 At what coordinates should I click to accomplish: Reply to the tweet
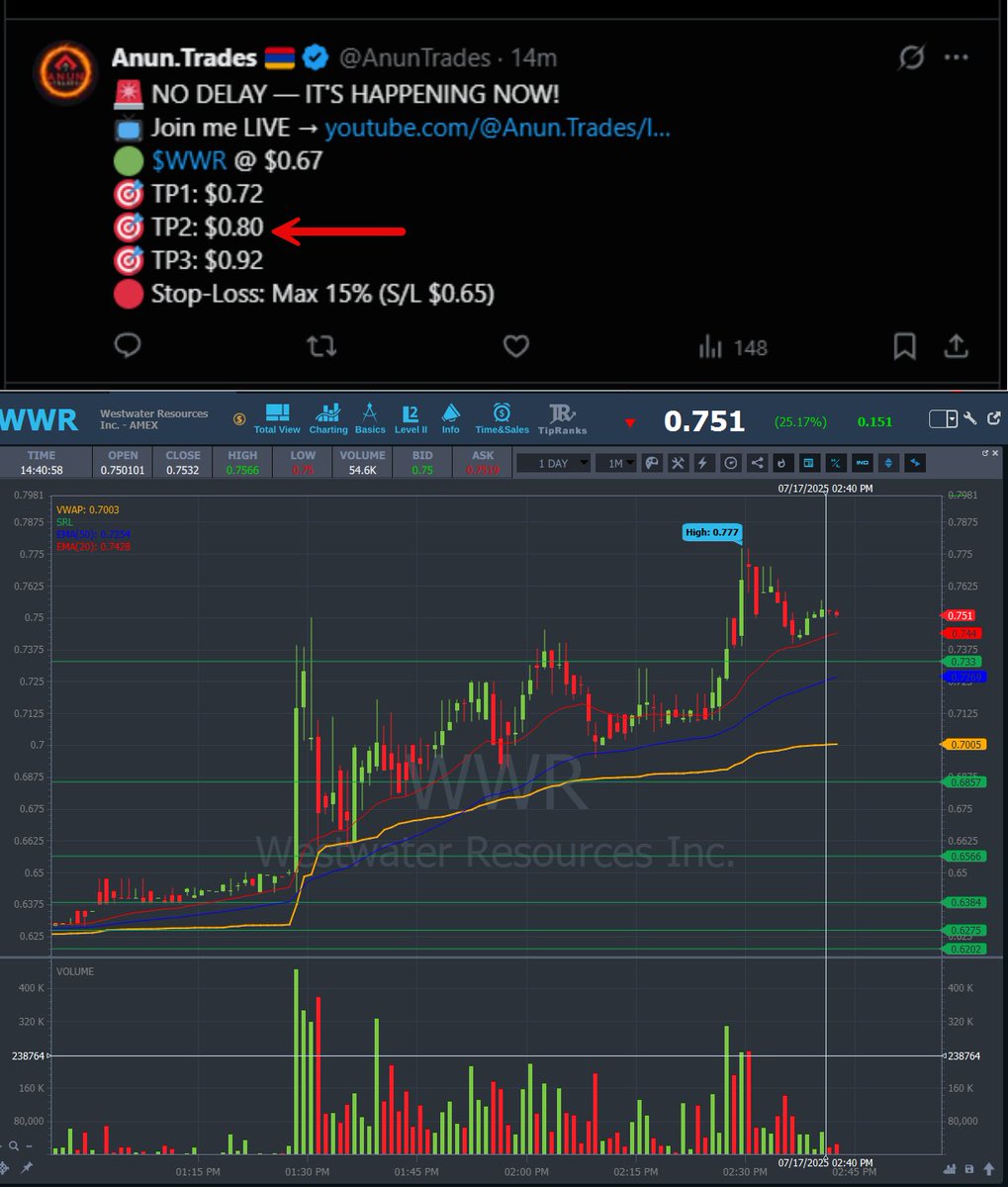(128, 346)
